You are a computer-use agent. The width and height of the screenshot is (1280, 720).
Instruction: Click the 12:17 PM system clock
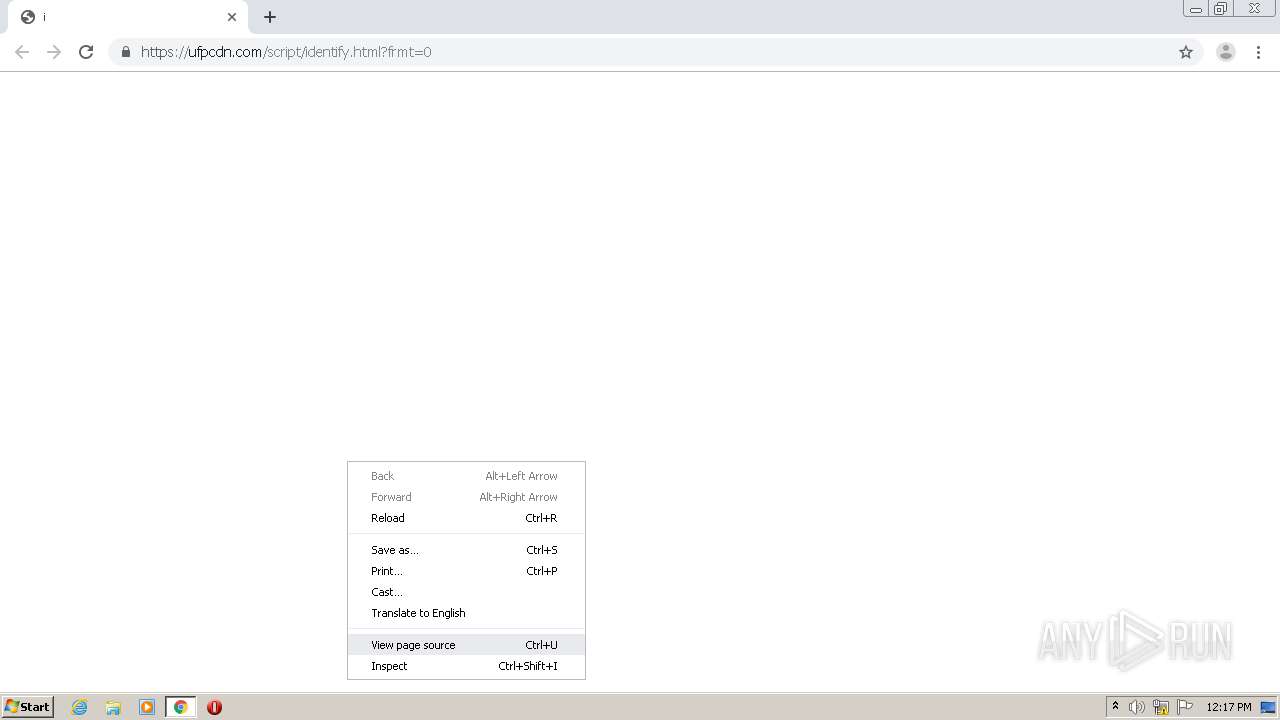pyautogui.click(x=1229, y=707)
